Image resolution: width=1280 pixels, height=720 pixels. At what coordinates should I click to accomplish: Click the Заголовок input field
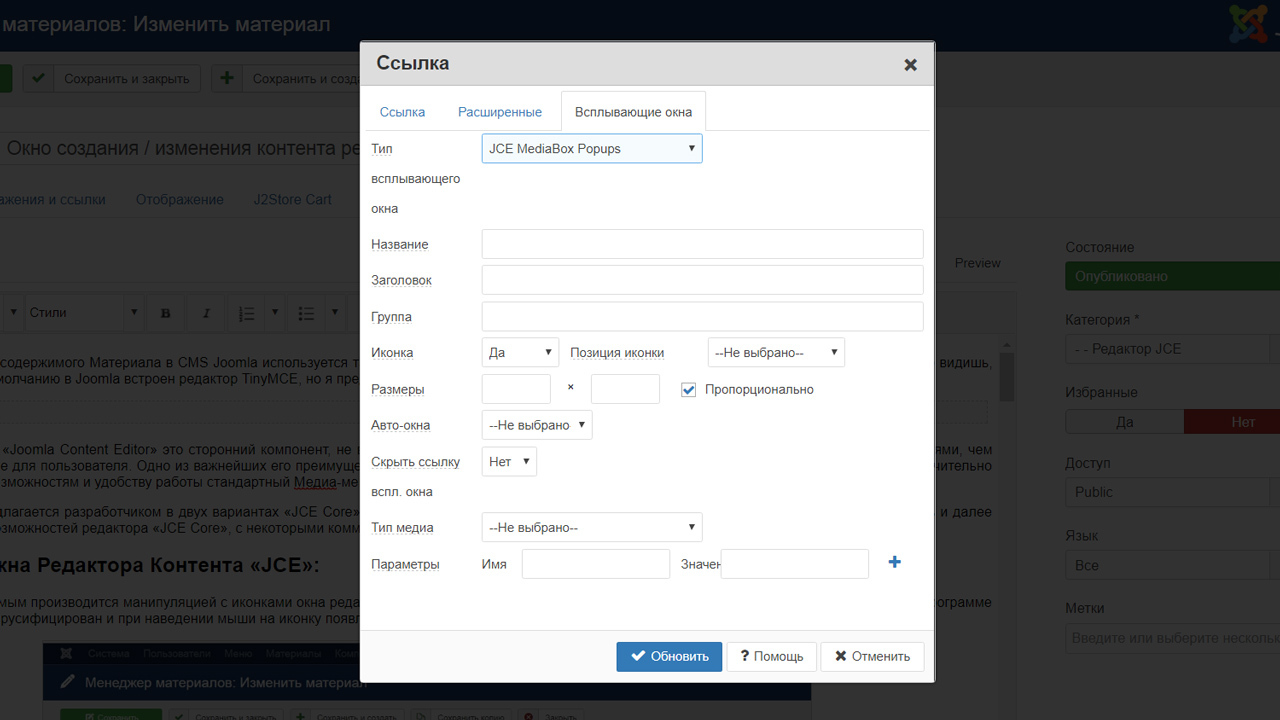[702, 280]
